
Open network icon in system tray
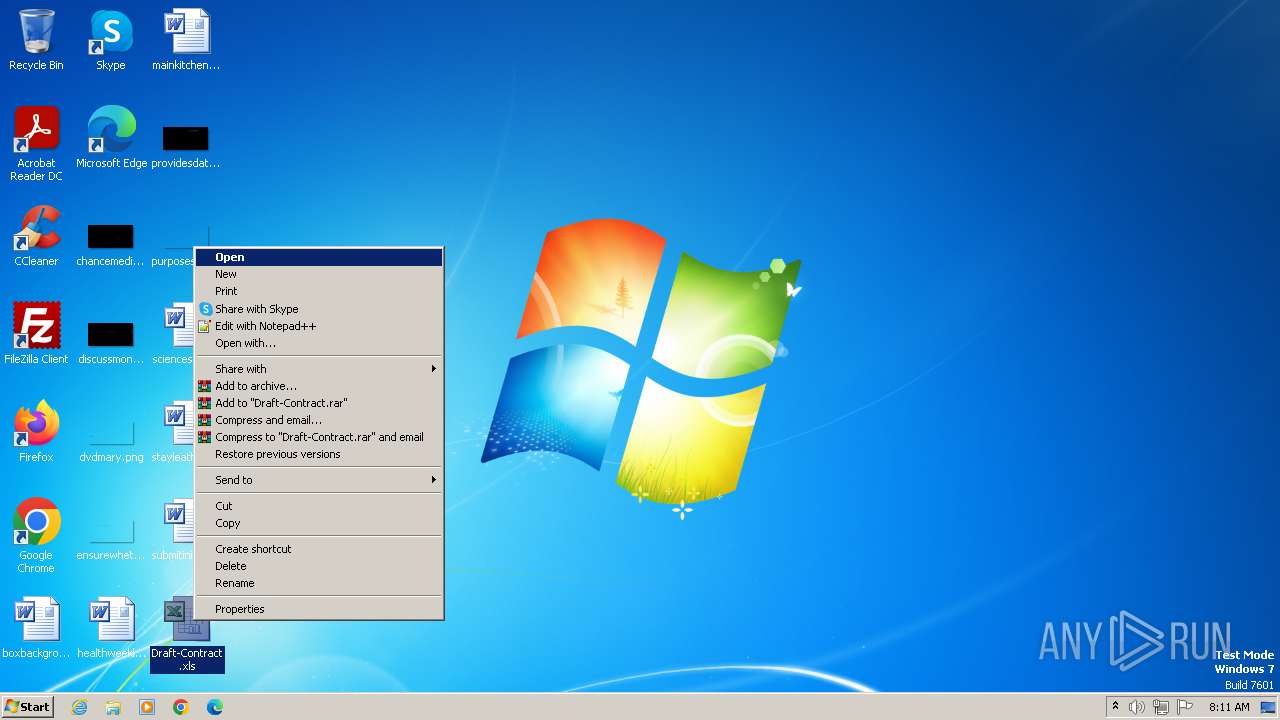(1161, 707)
